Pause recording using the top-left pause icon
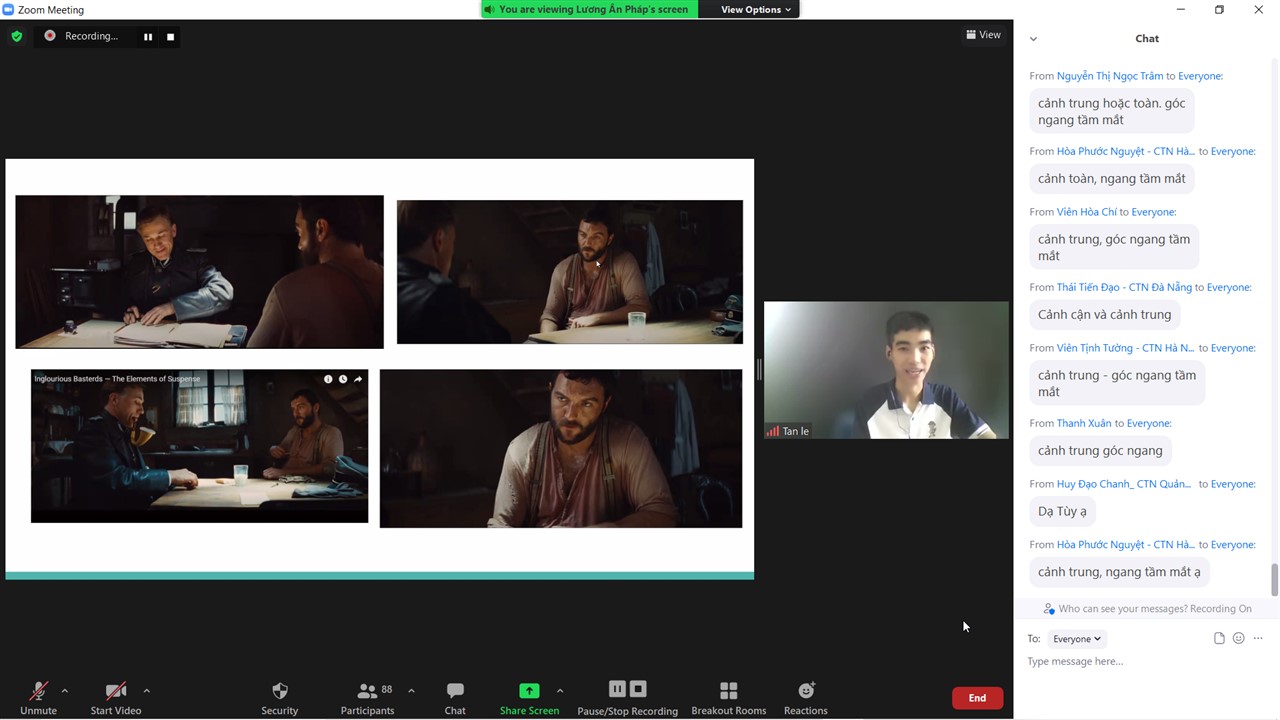The width and height of the screenshot is (1280, 720). coord(148,37)
